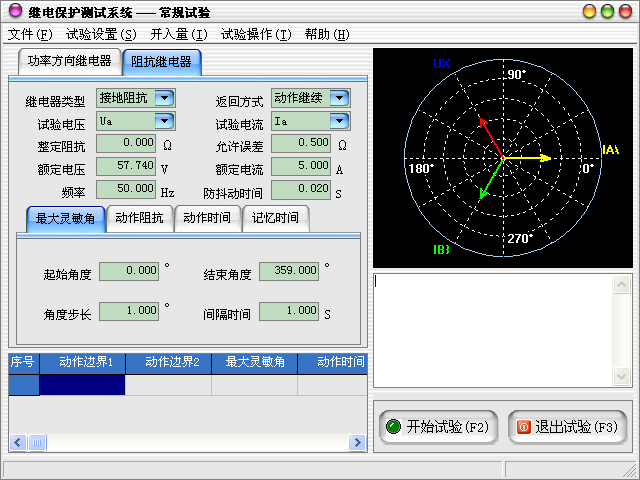Click the green IB vector arrow
The height and width of the screenshot is (480, 640).
pyautogui.click(x=491, y=179)
